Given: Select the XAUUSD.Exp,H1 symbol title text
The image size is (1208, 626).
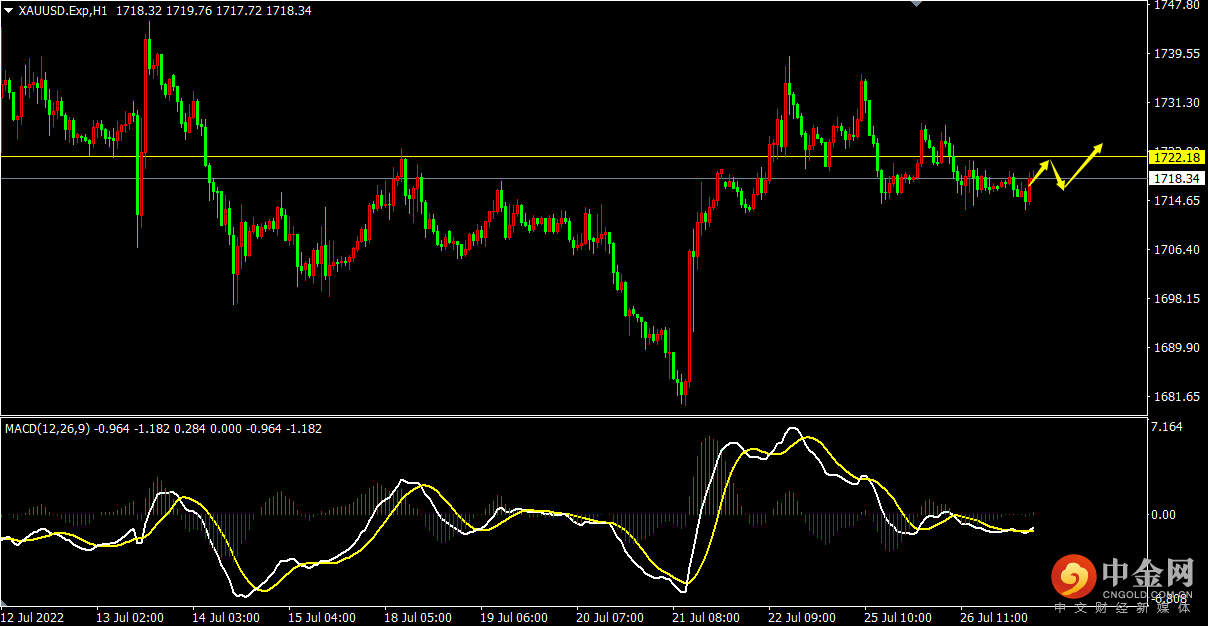Looking at the screenshot, I should pos(63,11).
